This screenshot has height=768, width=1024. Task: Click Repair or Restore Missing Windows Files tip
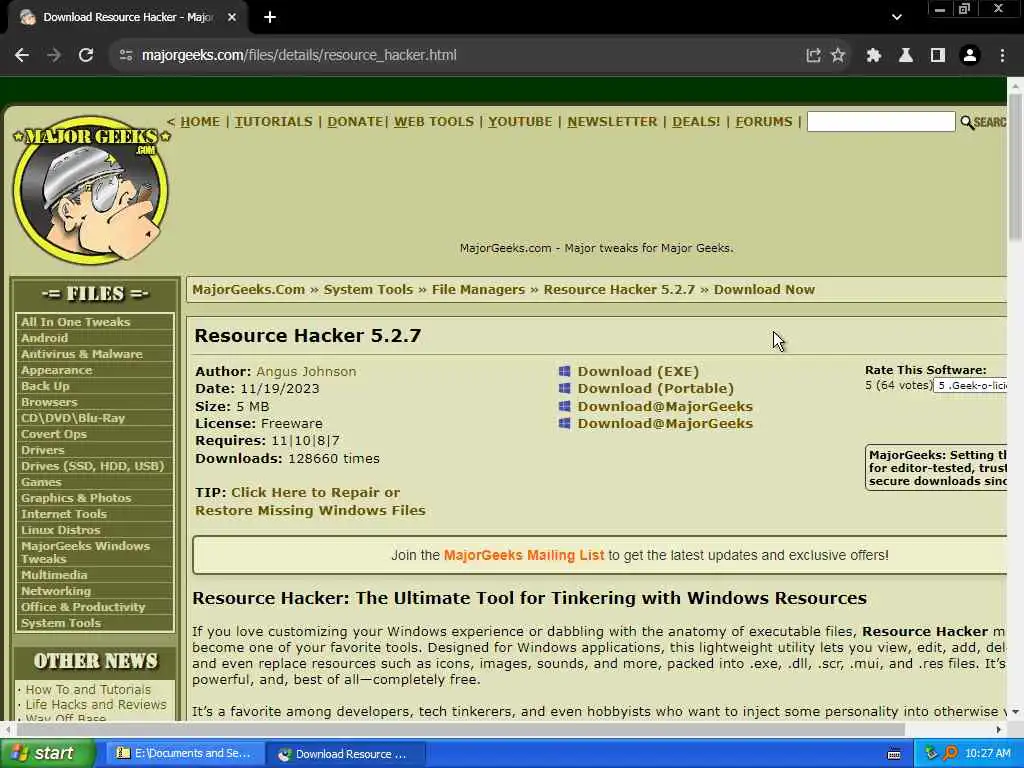tap(310, 502)
